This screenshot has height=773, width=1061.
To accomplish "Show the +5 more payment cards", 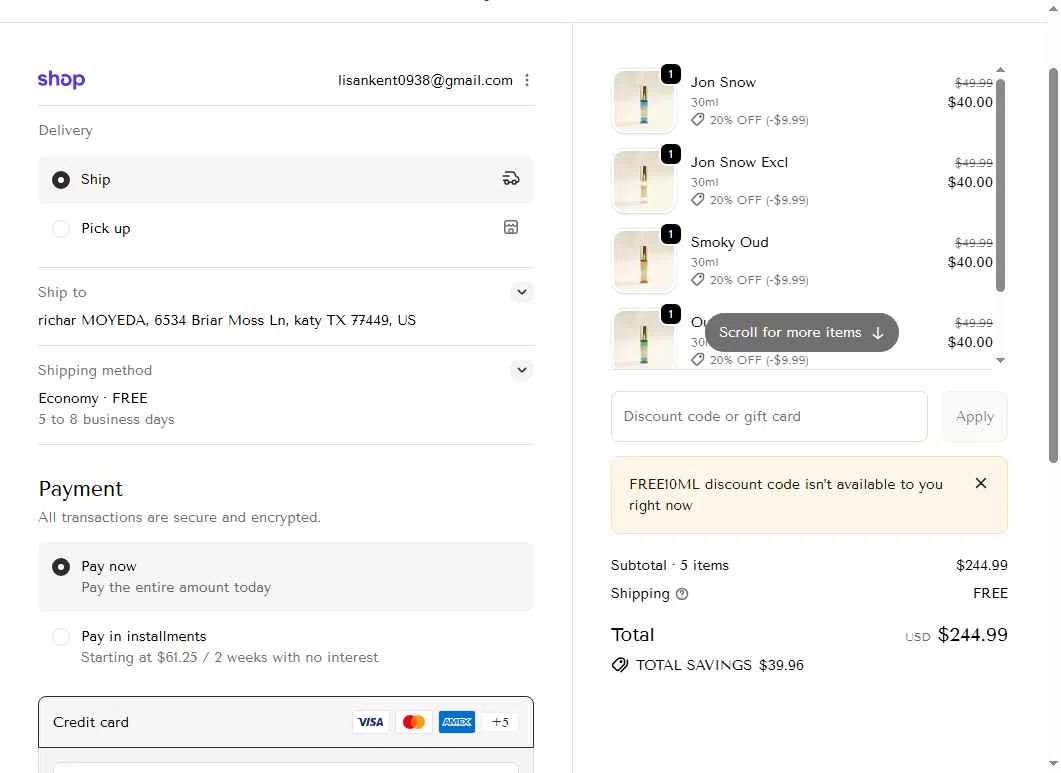I will tap(500, 722).
